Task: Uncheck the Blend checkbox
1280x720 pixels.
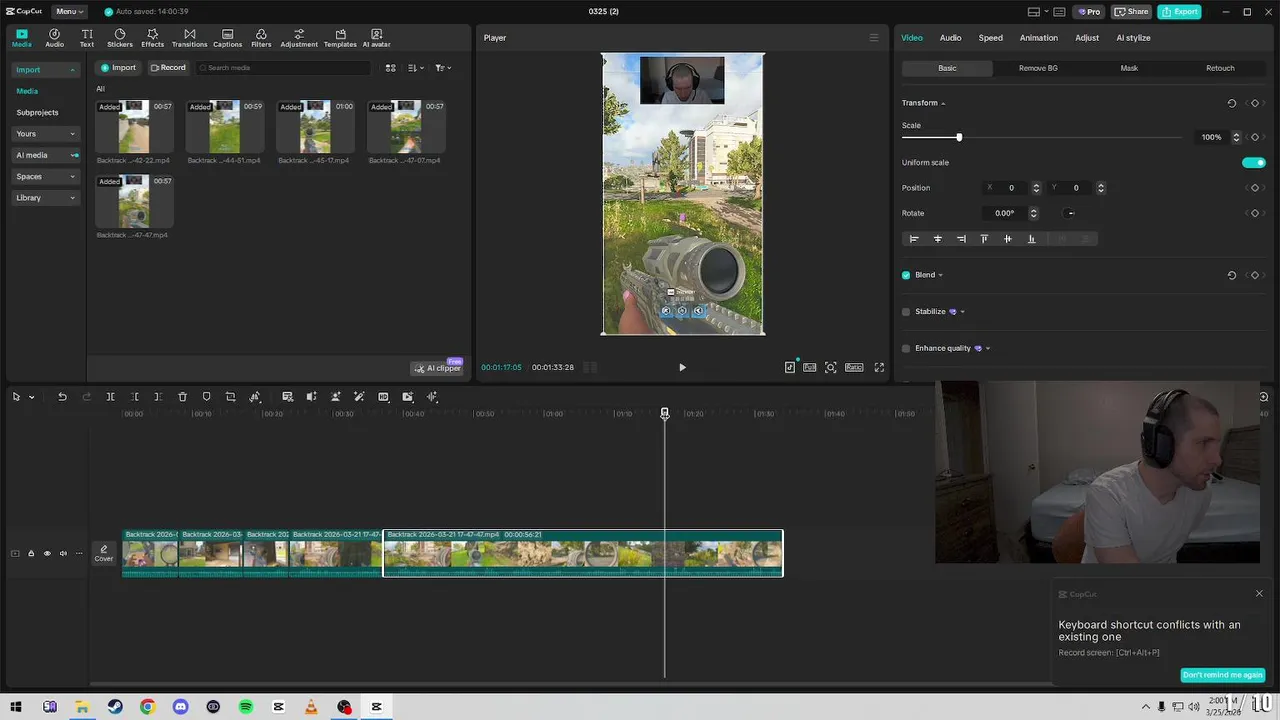Action: tap(906, 275)
